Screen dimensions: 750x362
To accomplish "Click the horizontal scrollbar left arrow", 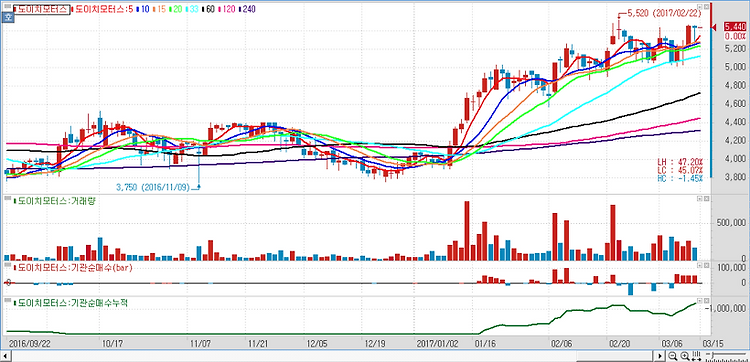I will 4,356.
